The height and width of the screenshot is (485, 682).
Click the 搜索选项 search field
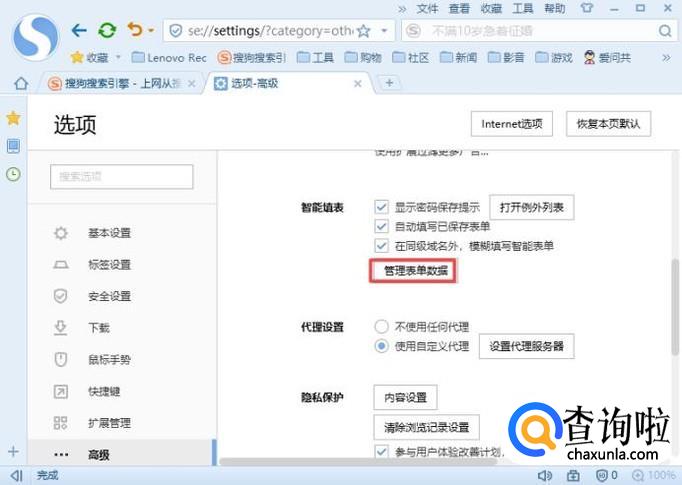pyautogui.click(x=121, y=177)
